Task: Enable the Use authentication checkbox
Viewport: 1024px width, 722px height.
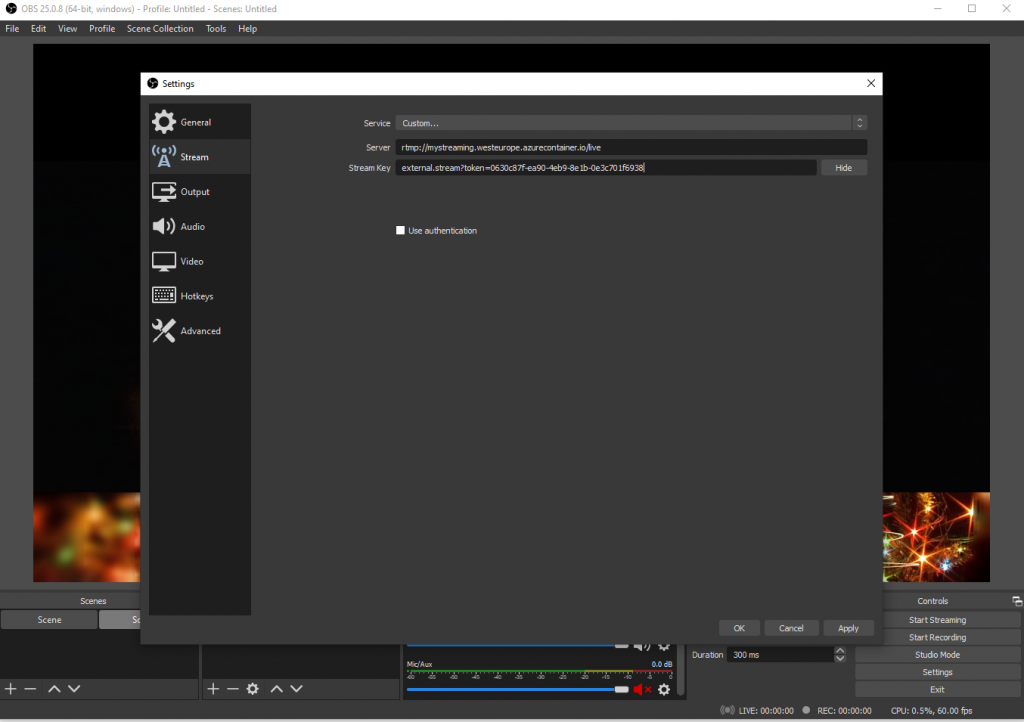Action: pos(401,231)
